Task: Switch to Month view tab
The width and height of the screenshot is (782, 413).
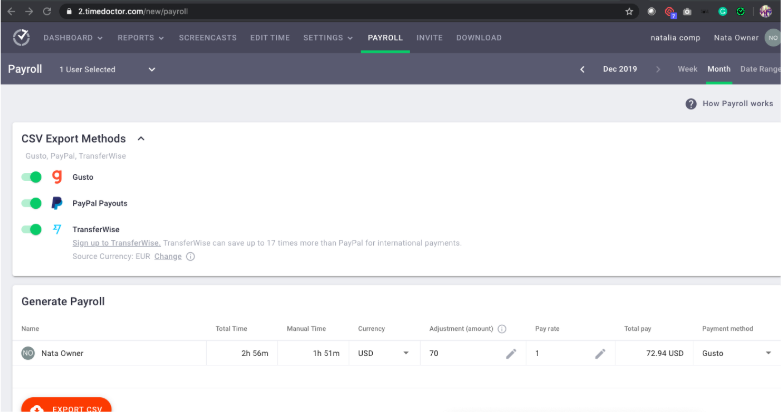Action: (719, 69)
